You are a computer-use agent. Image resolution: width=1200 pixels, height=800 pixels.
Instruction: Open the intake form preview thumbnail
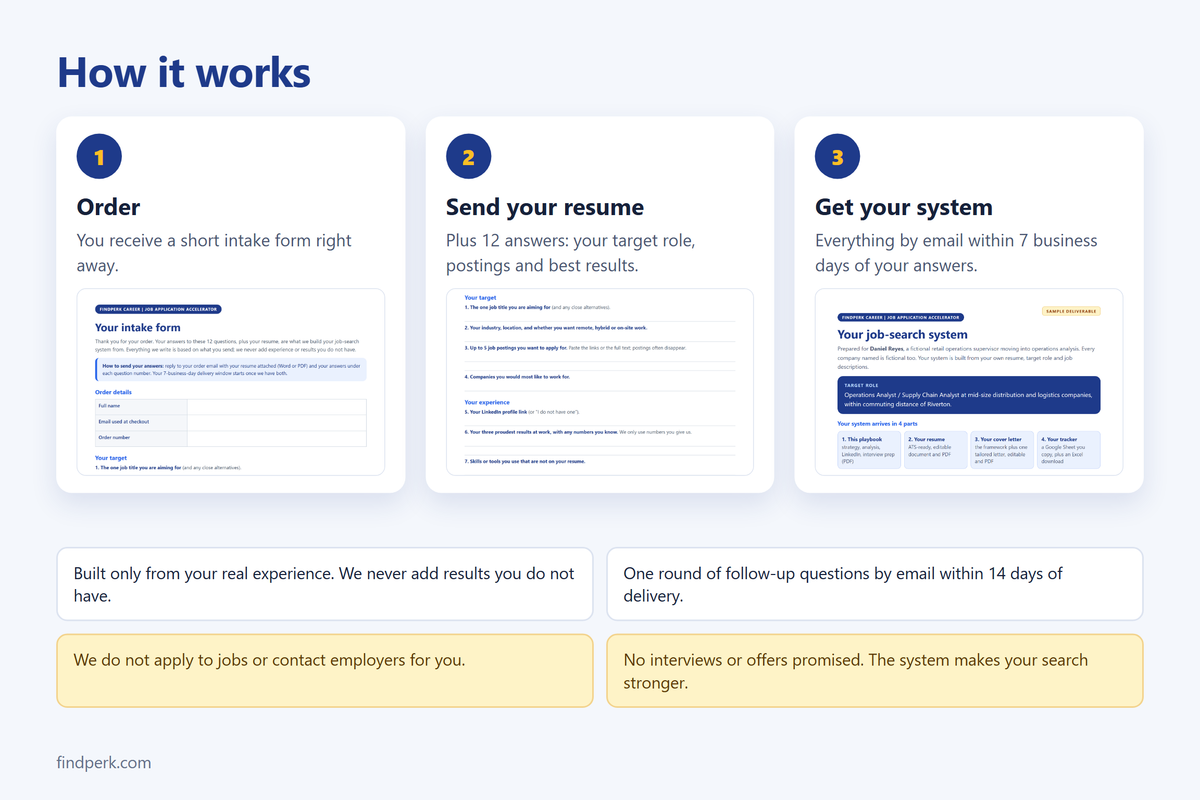click(x=231, y=382)
